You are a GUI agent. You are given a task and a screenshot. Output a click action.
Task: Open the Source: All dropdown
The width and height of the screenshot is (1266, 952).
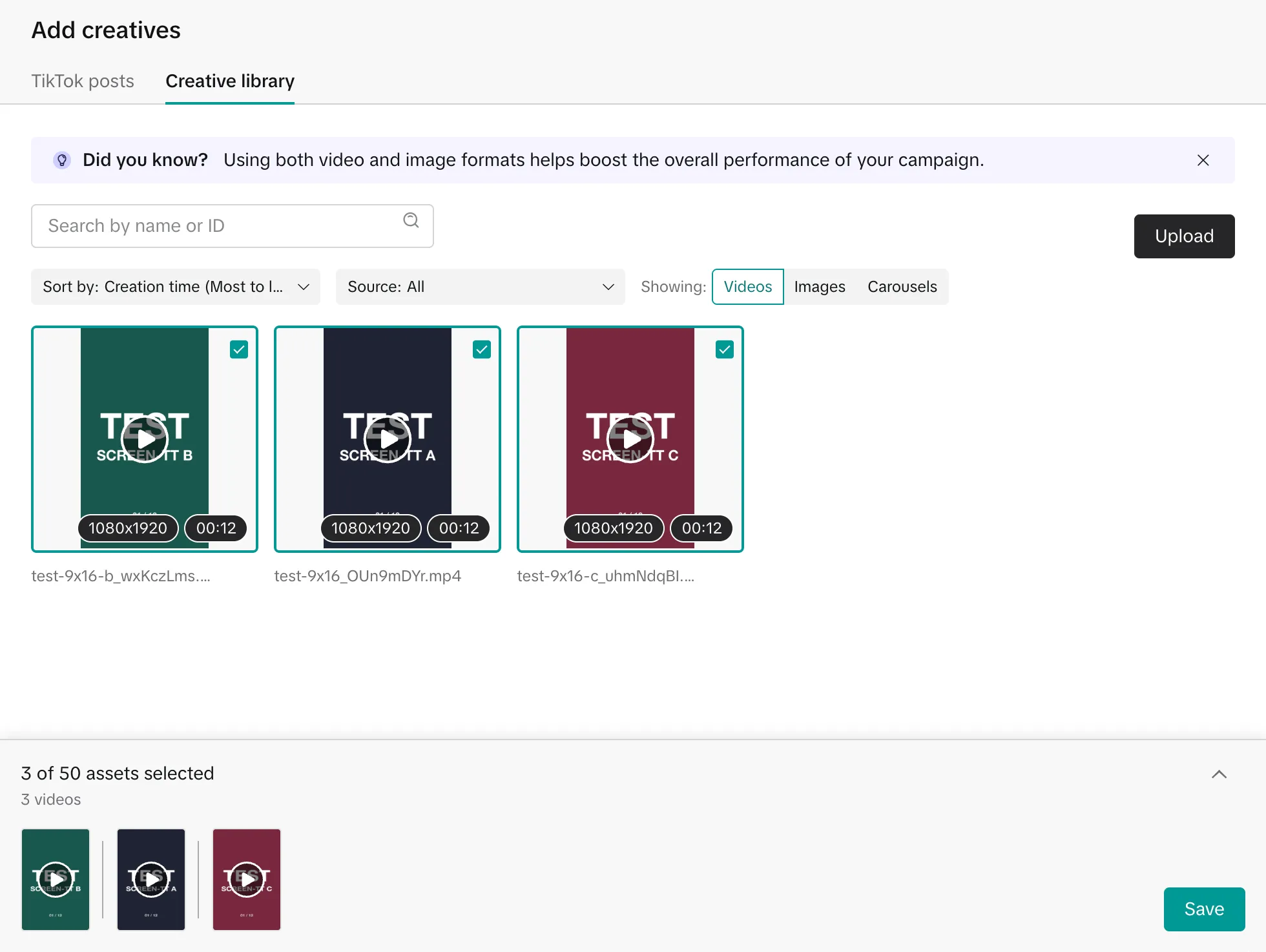pos(481,287)
